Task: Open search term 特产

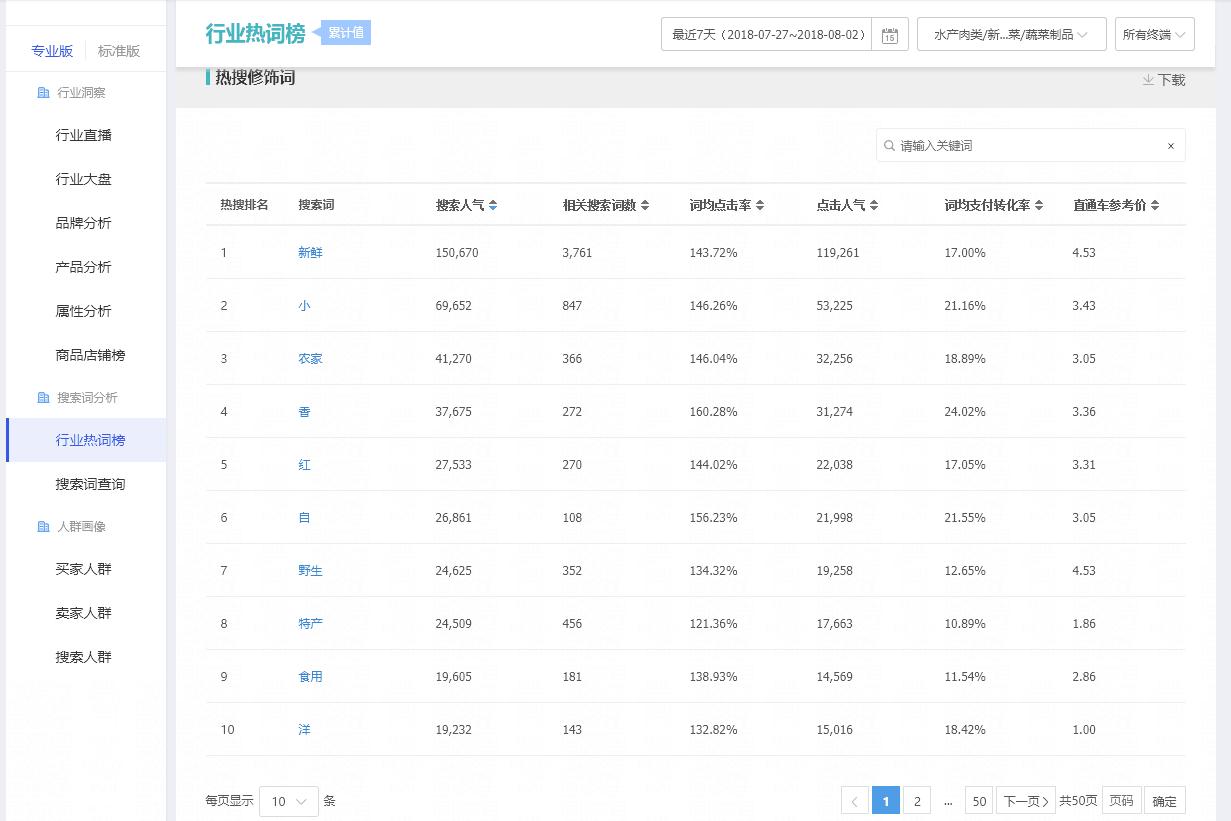Action: coord(310,624)
